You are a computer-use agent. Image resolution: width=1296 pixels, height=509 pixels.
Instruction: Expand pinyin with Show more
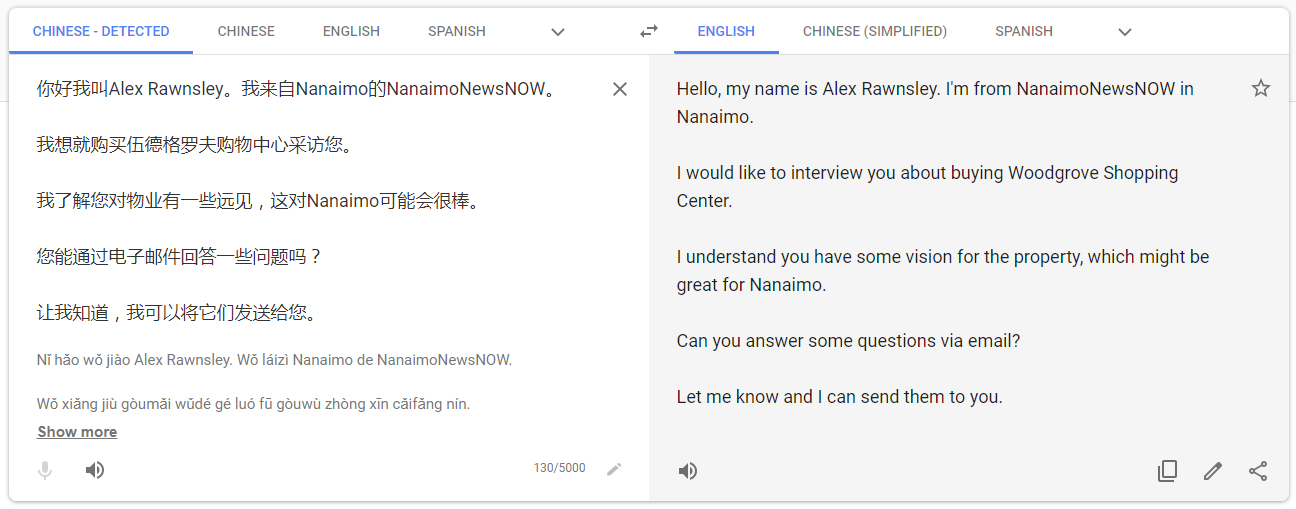pos(77,432)
